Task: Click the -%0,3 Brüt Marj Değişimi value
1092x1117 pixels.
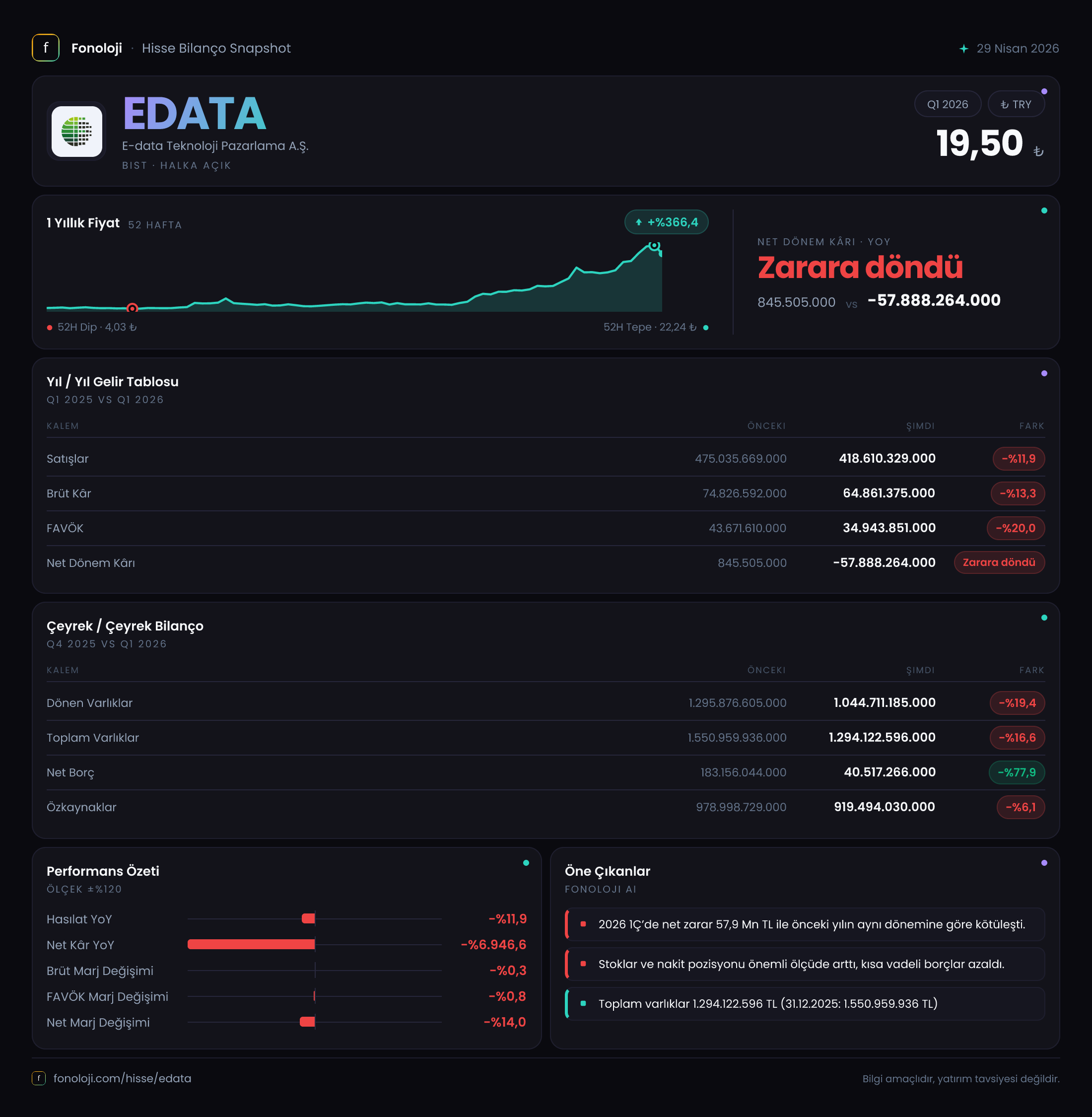Action: [508, 970]
